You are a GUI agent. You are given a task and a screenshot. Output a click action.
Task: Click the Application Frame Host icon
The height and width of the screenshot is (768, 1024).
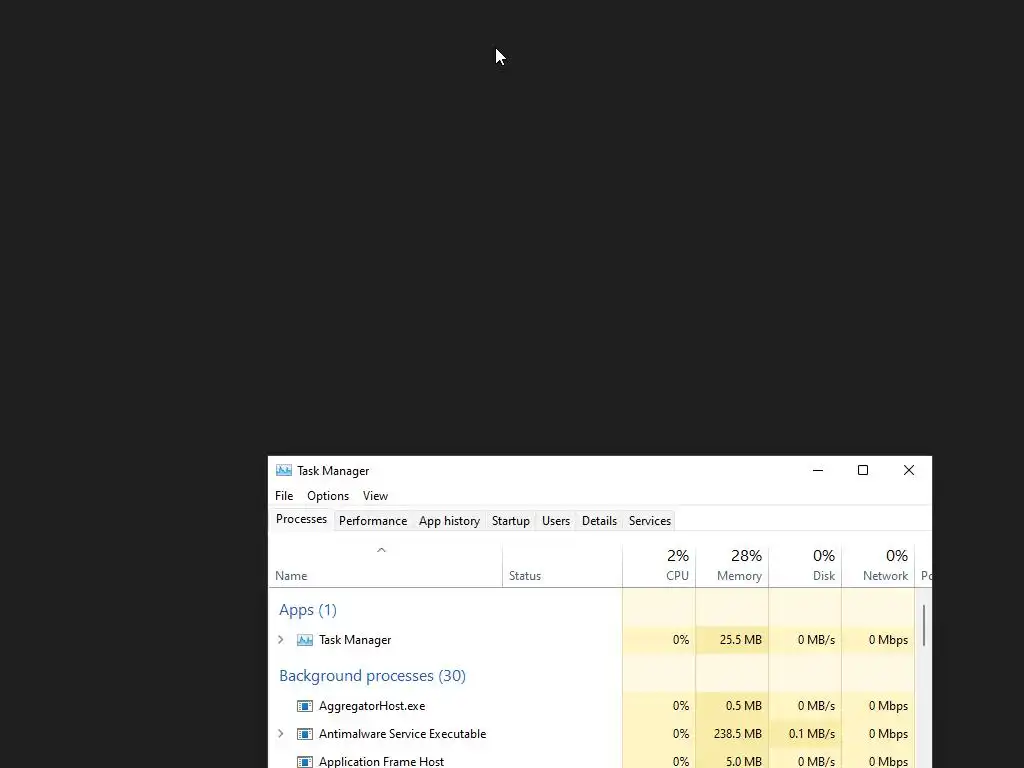pyautogui.click(x=304, y=761)
